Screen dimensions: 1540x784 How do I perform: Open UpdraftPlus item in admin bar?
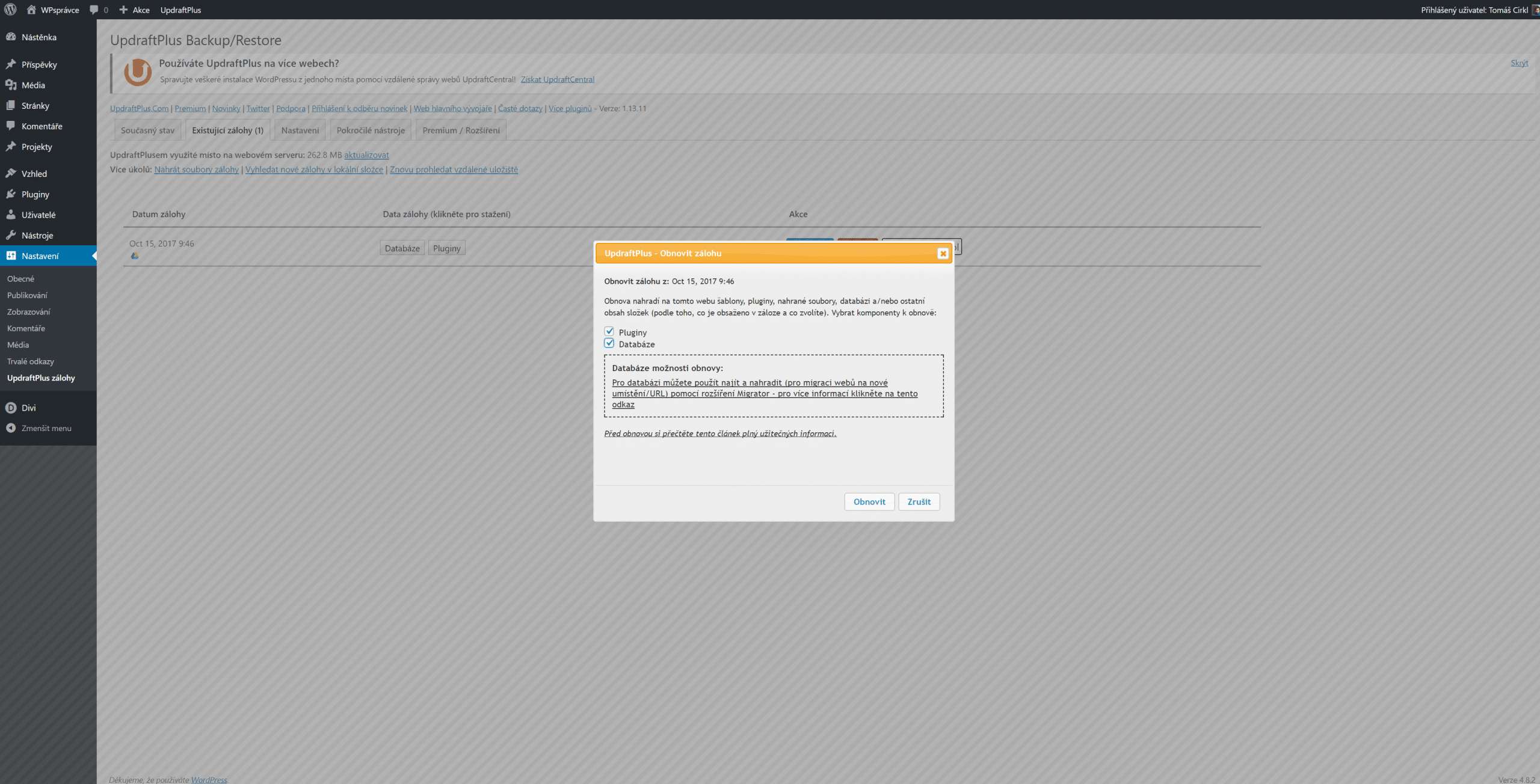click(x=180, y=10)
